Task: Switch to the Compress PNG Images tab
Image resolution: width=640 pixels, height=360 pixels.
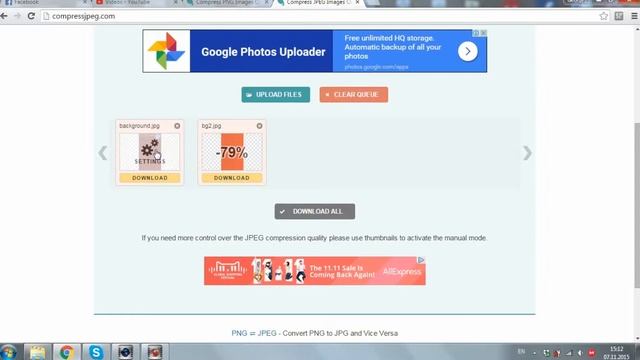Action: tap(227, 2)
